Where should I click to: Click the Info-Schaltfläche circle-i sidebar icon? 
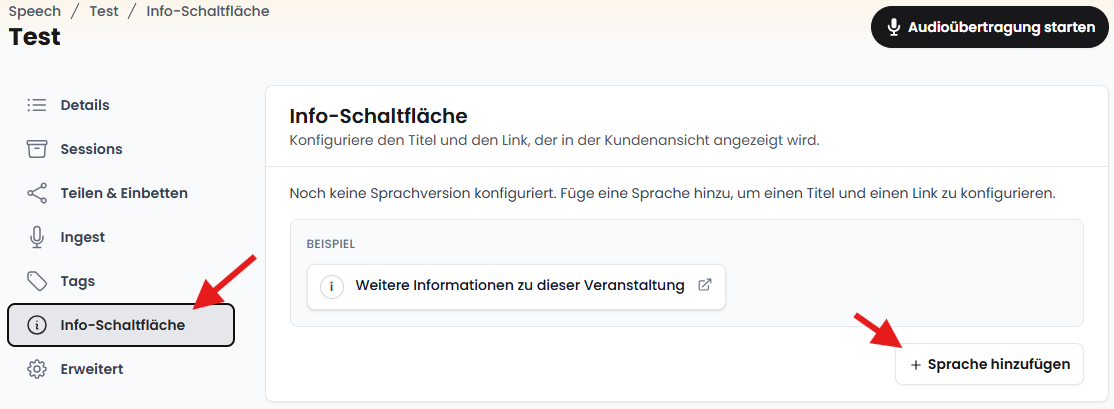coord(36,325)
